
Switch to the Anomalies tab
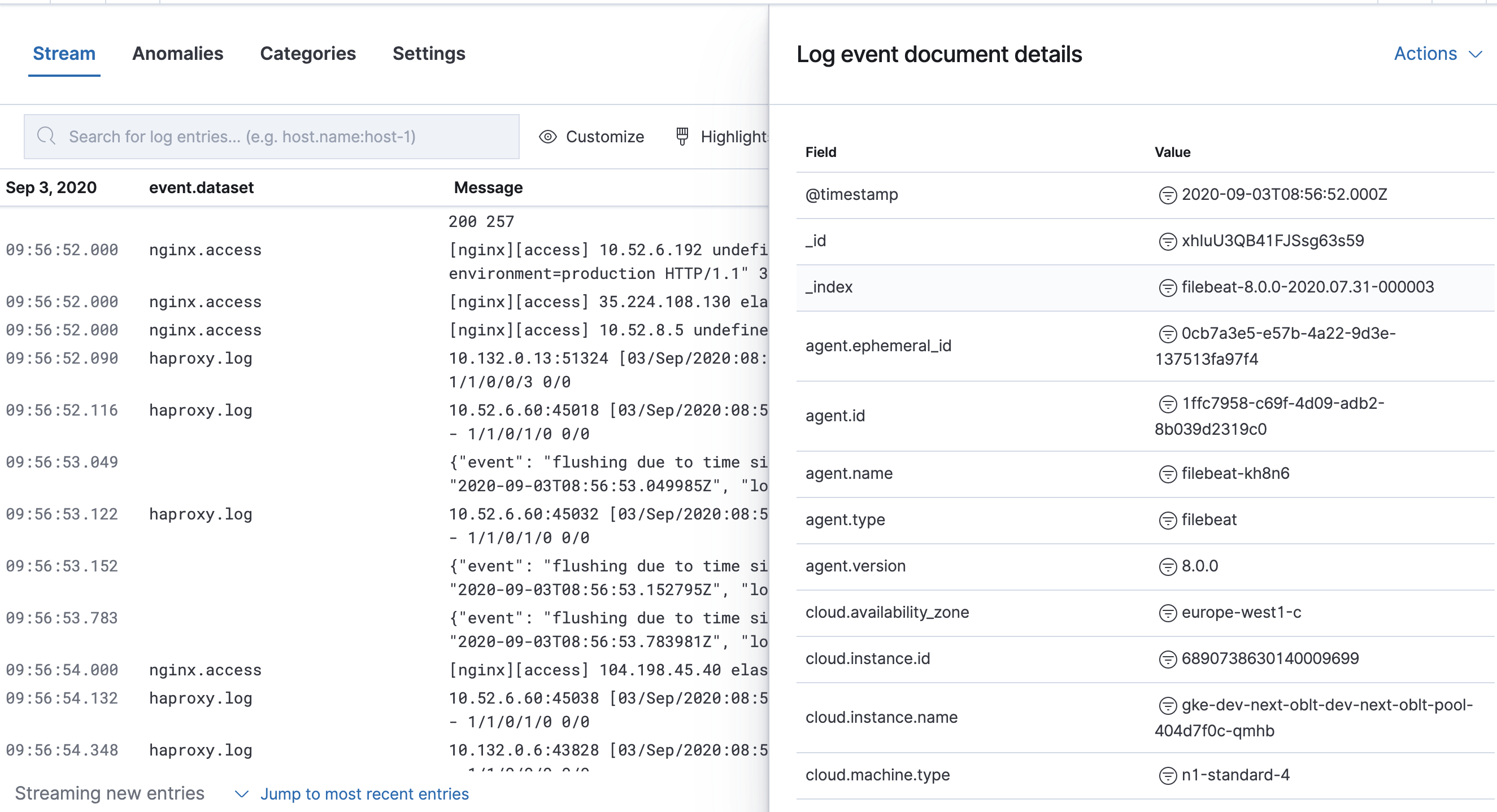pos(177,54)
